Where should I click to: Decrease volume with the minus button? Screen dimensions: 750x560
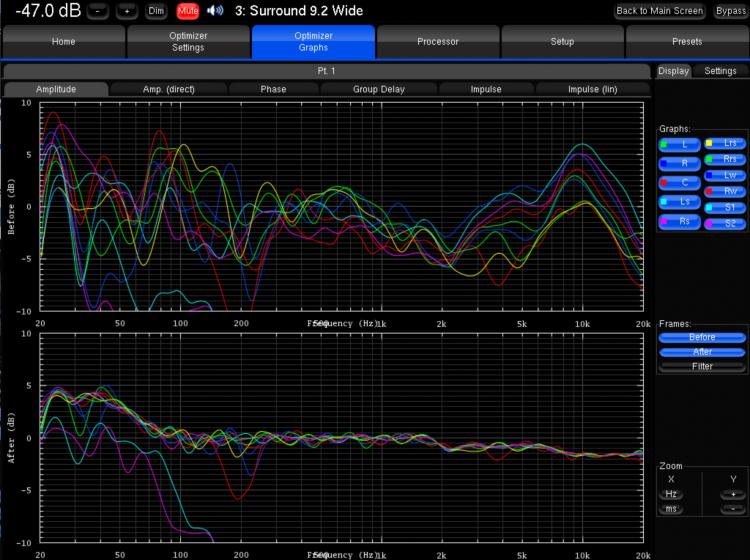point(98,11)
